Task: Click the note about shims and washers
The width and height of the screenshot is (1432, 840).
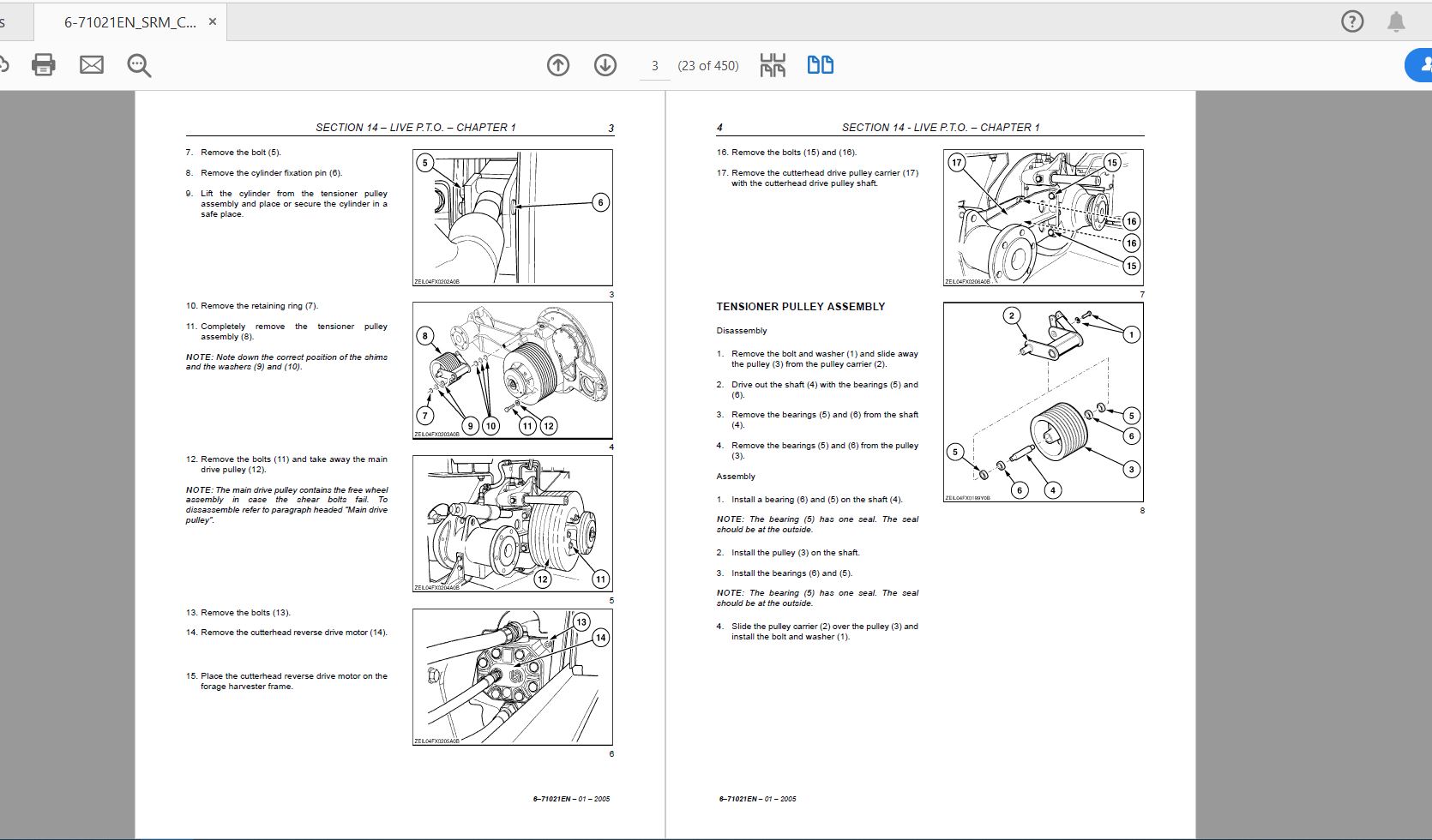Action: click(x=286, y=362)
